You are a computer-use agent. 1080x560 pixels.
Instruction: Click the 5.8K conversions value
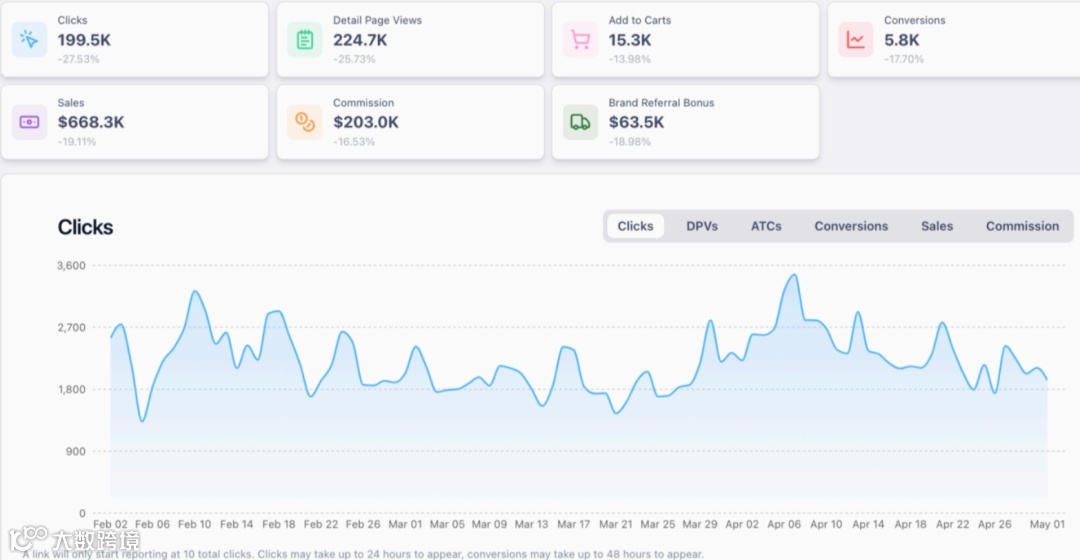902,40
